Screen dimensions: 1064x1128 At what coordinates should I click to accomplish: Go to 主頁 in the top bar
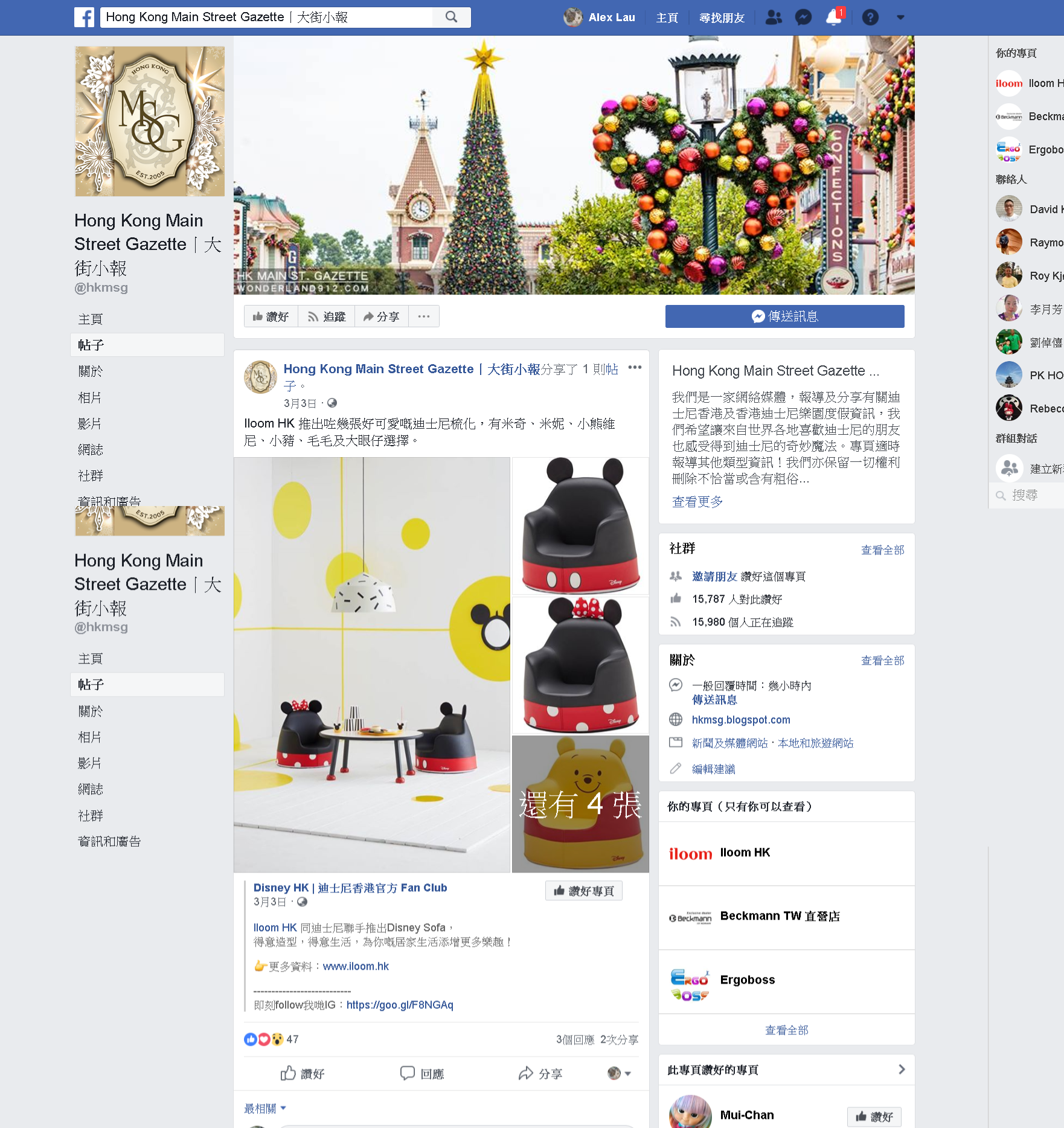click(667, 18)
